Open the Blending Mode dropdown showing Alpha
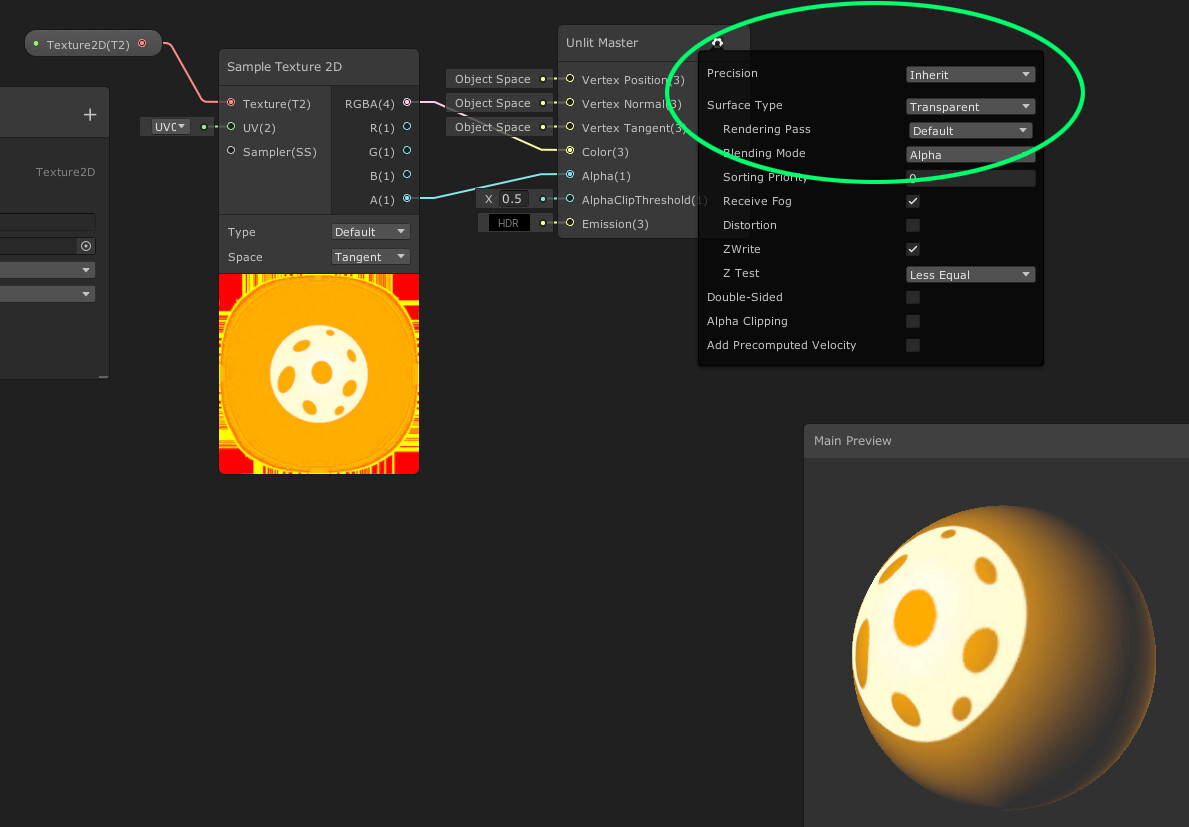This screenshot has width=1189, height=827. tap(971, 155)
